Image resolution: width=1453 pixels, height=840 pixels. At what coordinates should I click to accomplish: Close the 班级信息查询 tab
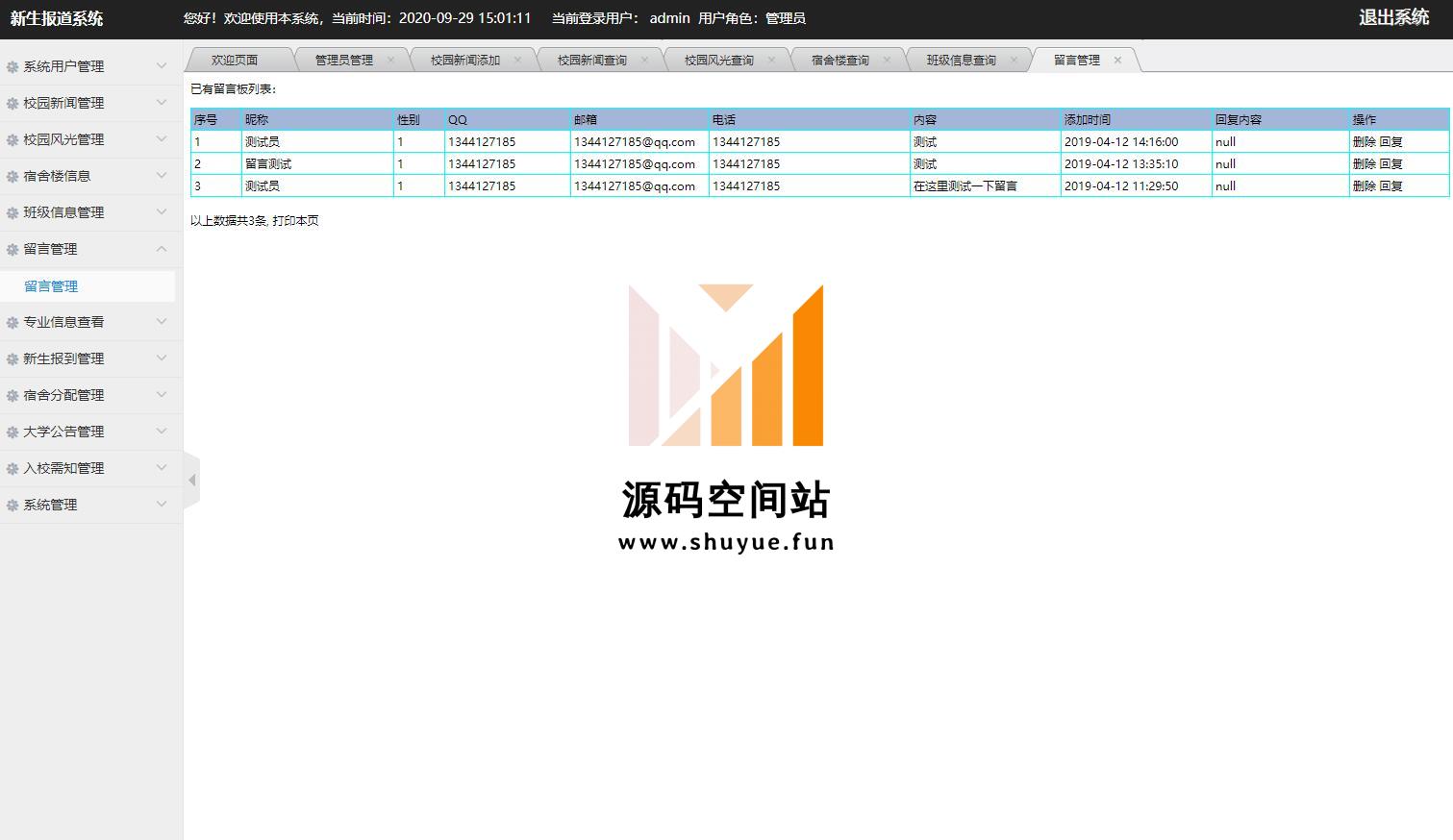(x=1014, y=60)
